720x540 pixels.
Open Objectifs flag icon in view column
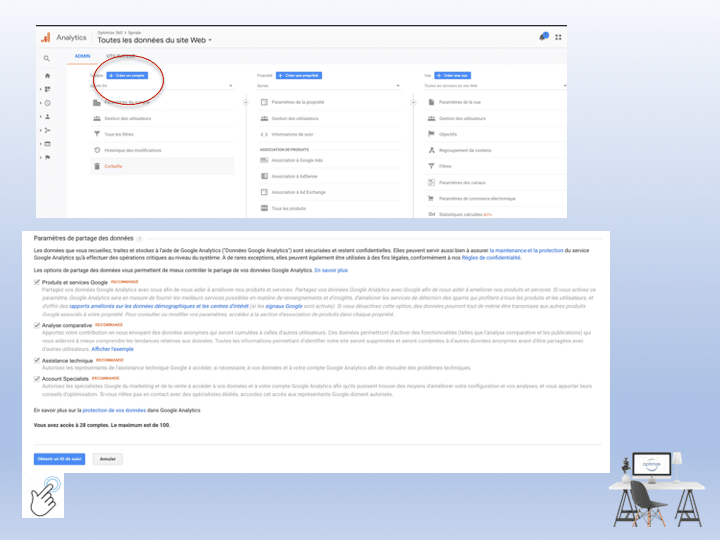pos(431,134)
